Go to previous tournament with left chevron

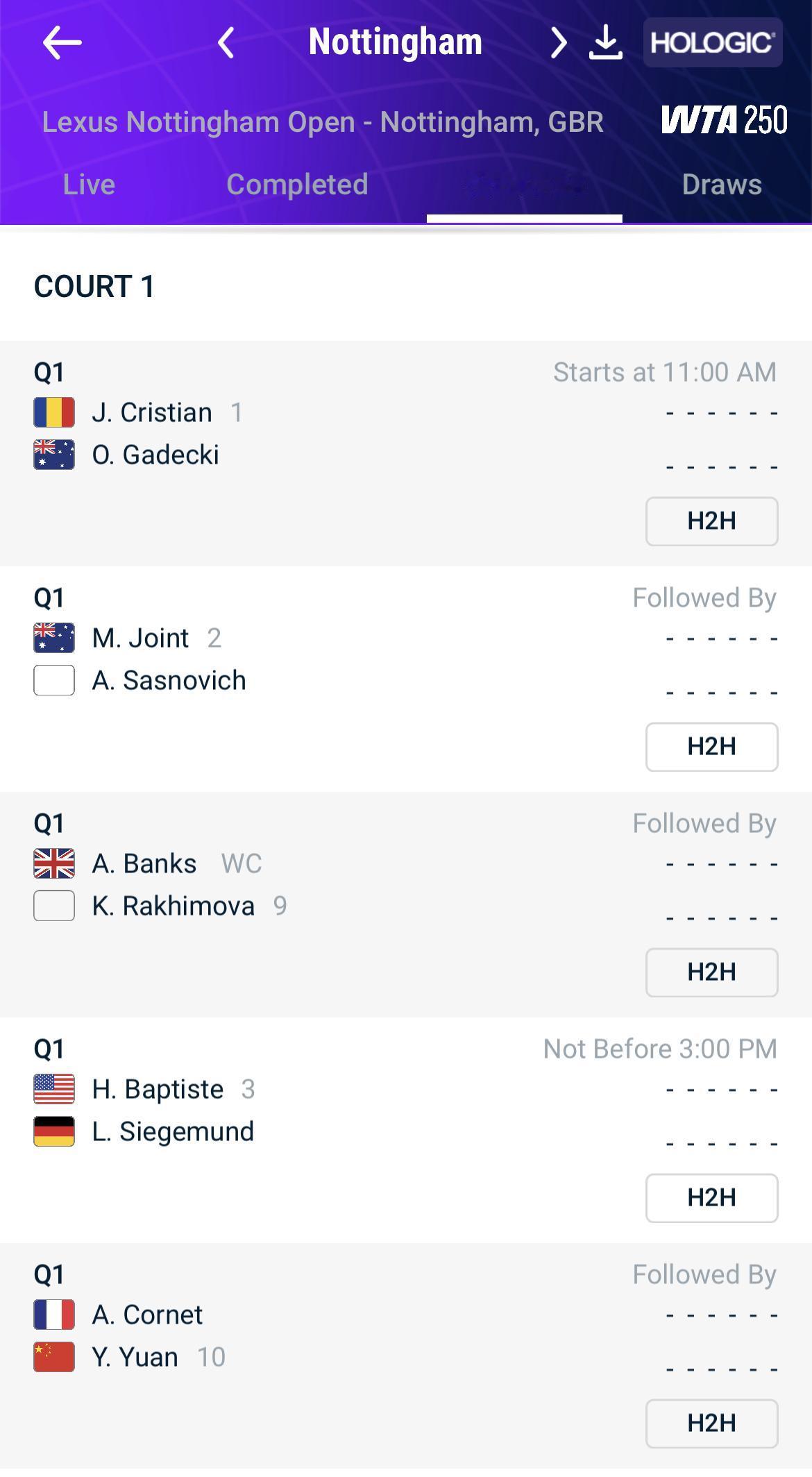click(226, 43)
